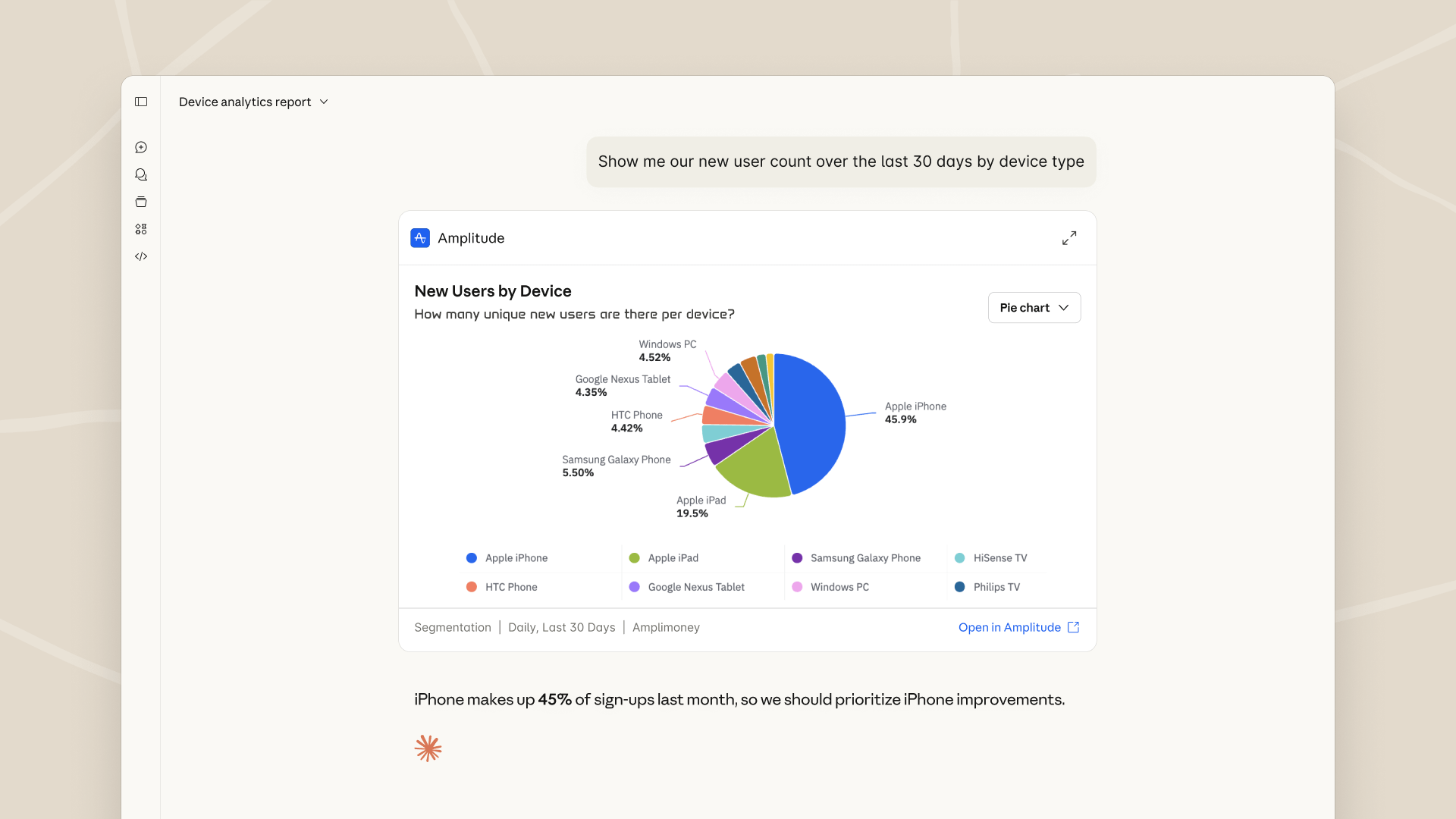Screen dimensions: 1456x819
Task: Open the code icon in sidebar
Action: [141, 256]
